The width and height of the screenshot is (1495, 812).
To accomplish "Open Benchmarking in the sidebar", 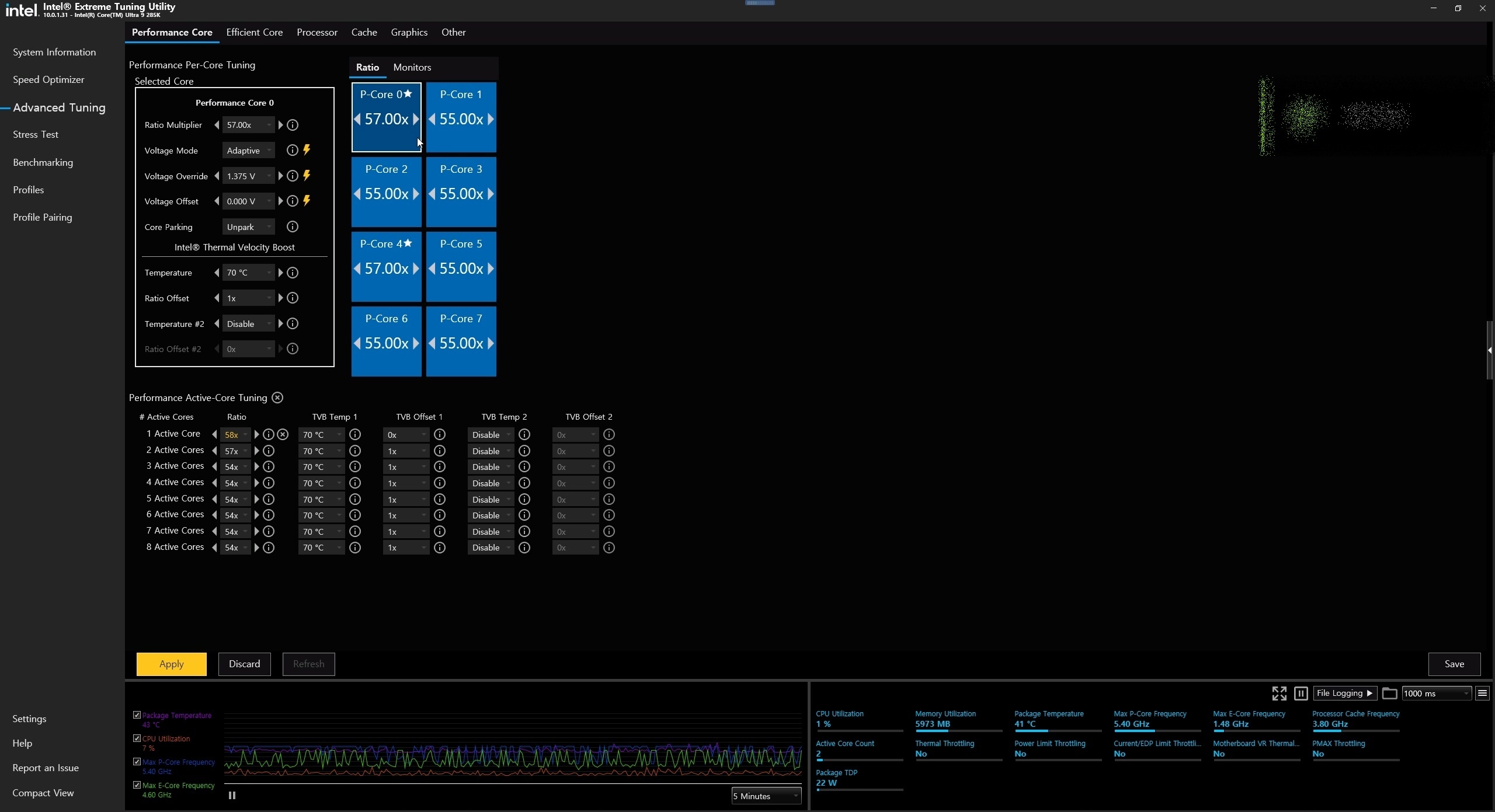I will (43, 162).
